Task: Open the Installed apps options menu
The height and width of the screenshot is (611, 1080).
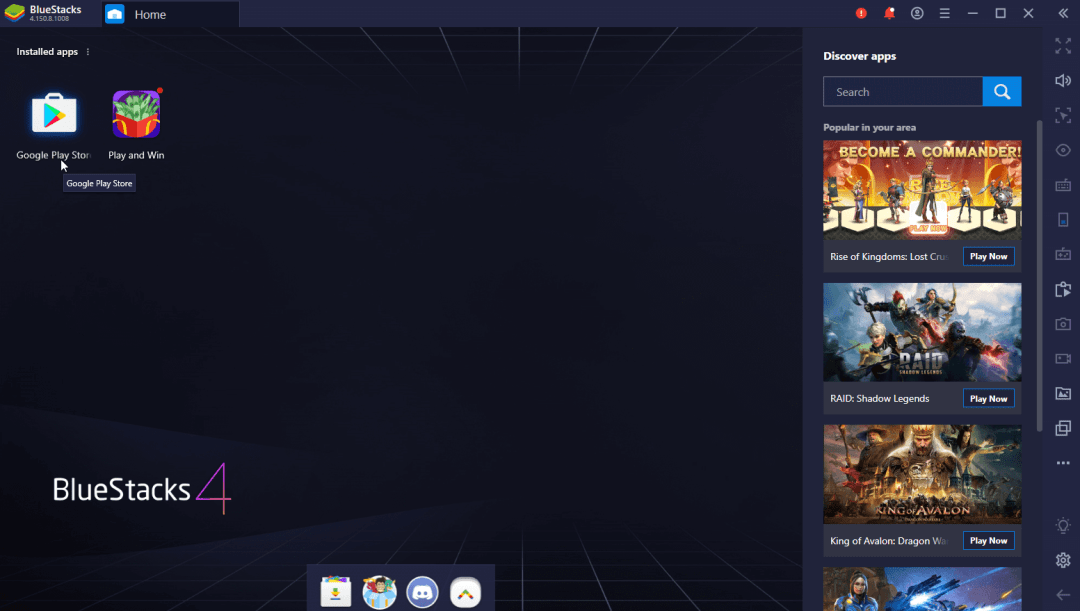Action: click(87, 52)
